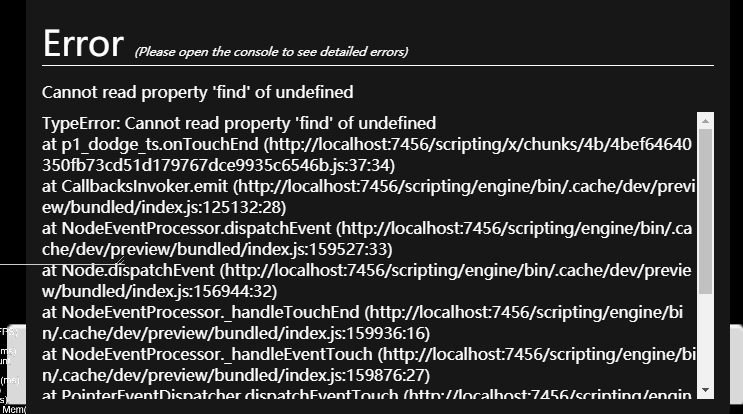
Task: Click the 'Cannot read property' summary message
Action: pyautogui.click(x=197, y=92)
